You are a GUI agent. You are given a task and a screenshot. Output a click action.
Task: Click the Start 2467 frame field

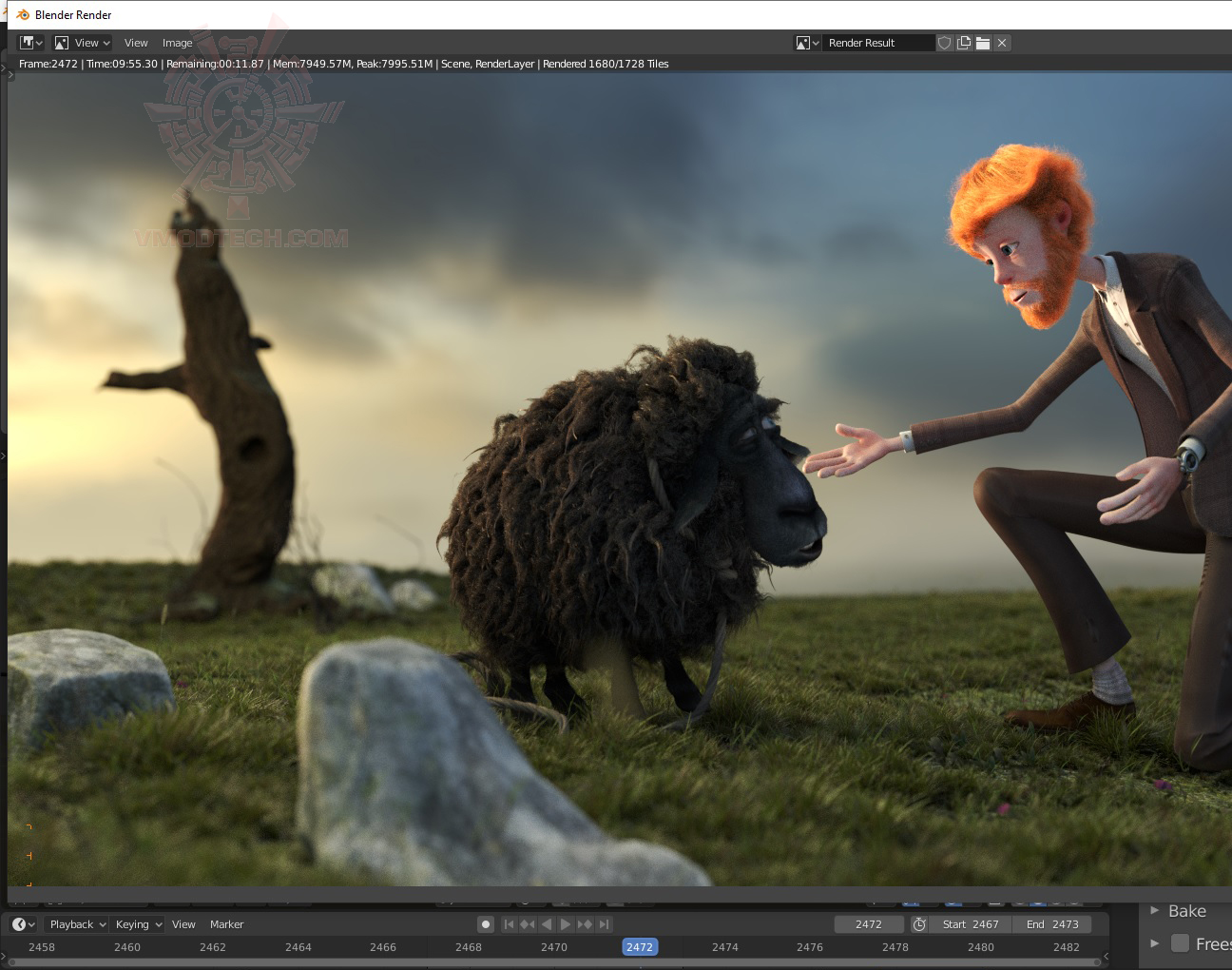point(970,924)
